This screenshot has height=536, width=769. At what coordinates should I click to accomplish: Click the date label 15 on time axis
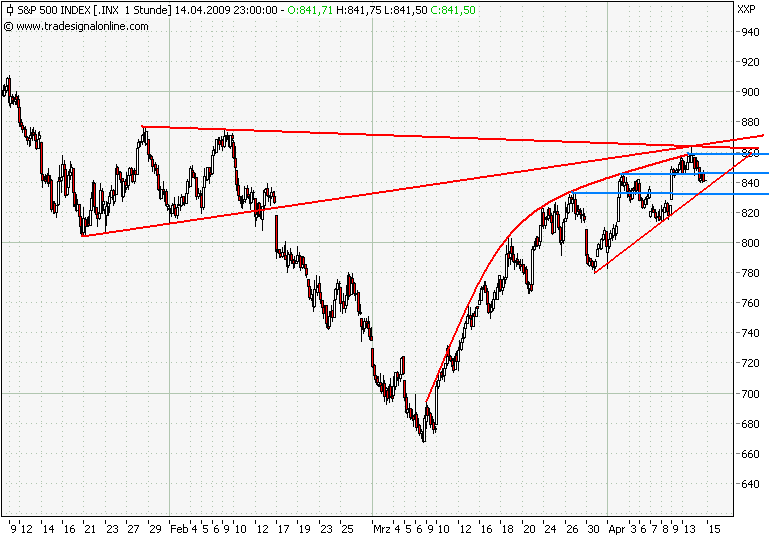[x=715, y=529]
